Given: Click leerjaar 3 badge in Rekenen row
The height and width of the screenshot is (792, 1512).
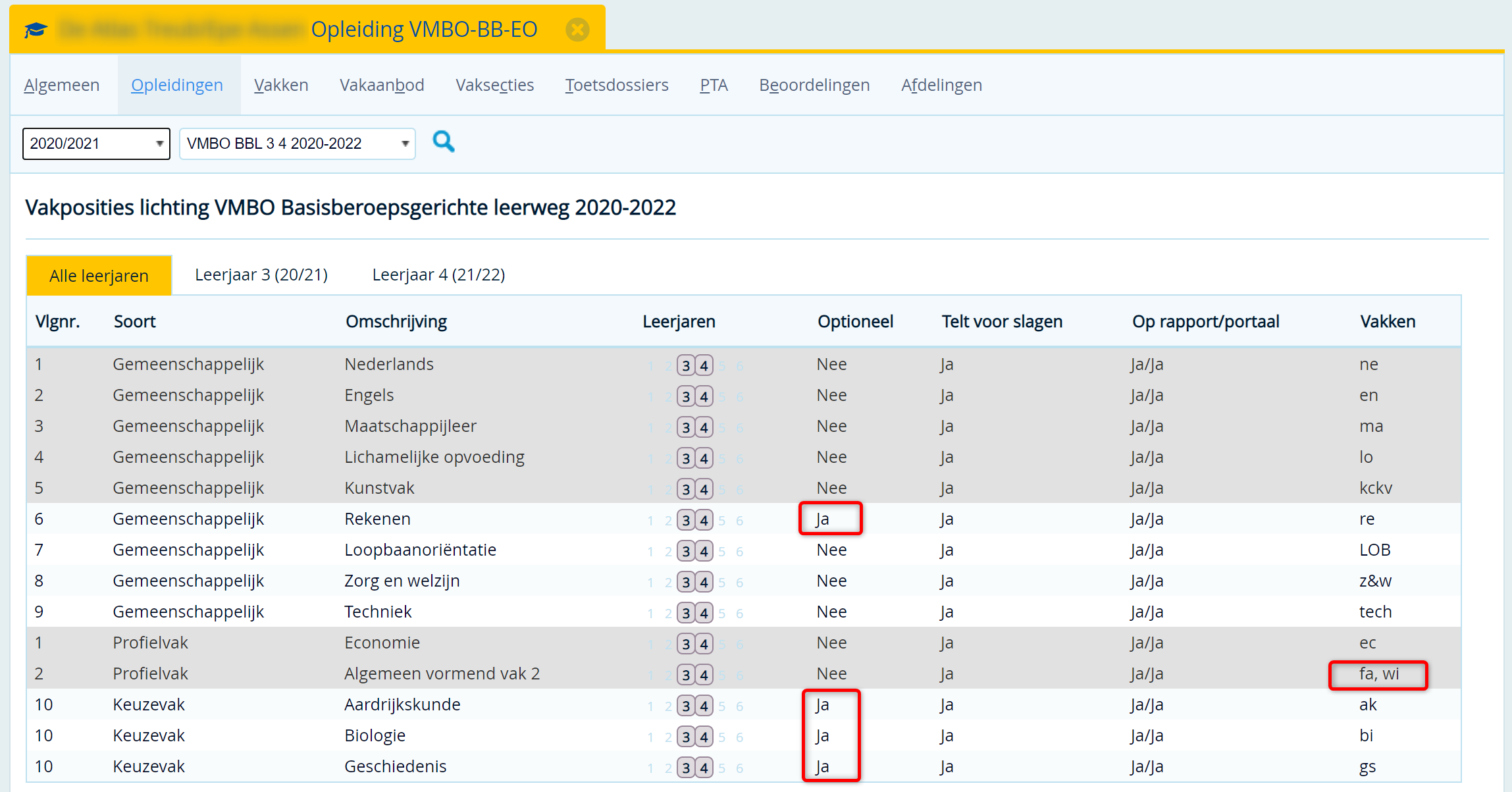Looking at the screenshot, I should tap(686, 520).
